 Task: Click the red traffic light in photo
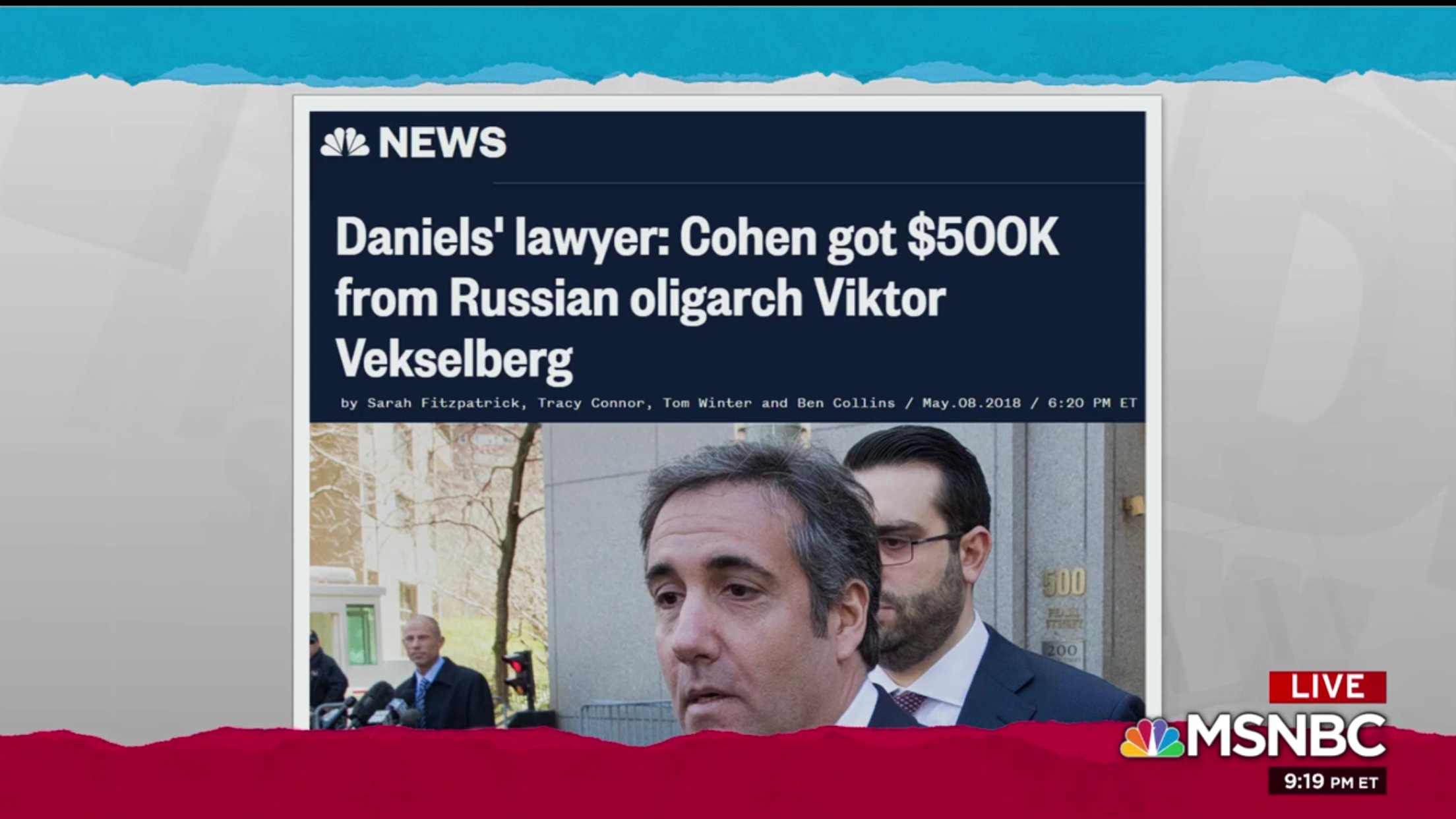518,671
